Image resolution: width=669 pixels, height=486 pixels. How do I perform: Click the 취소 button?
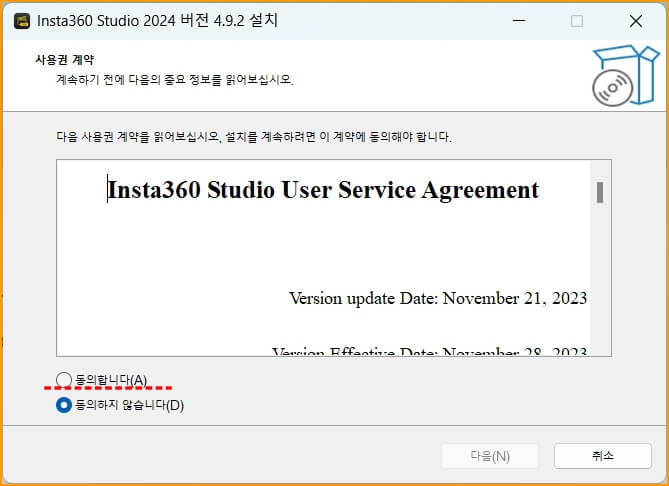602,456
